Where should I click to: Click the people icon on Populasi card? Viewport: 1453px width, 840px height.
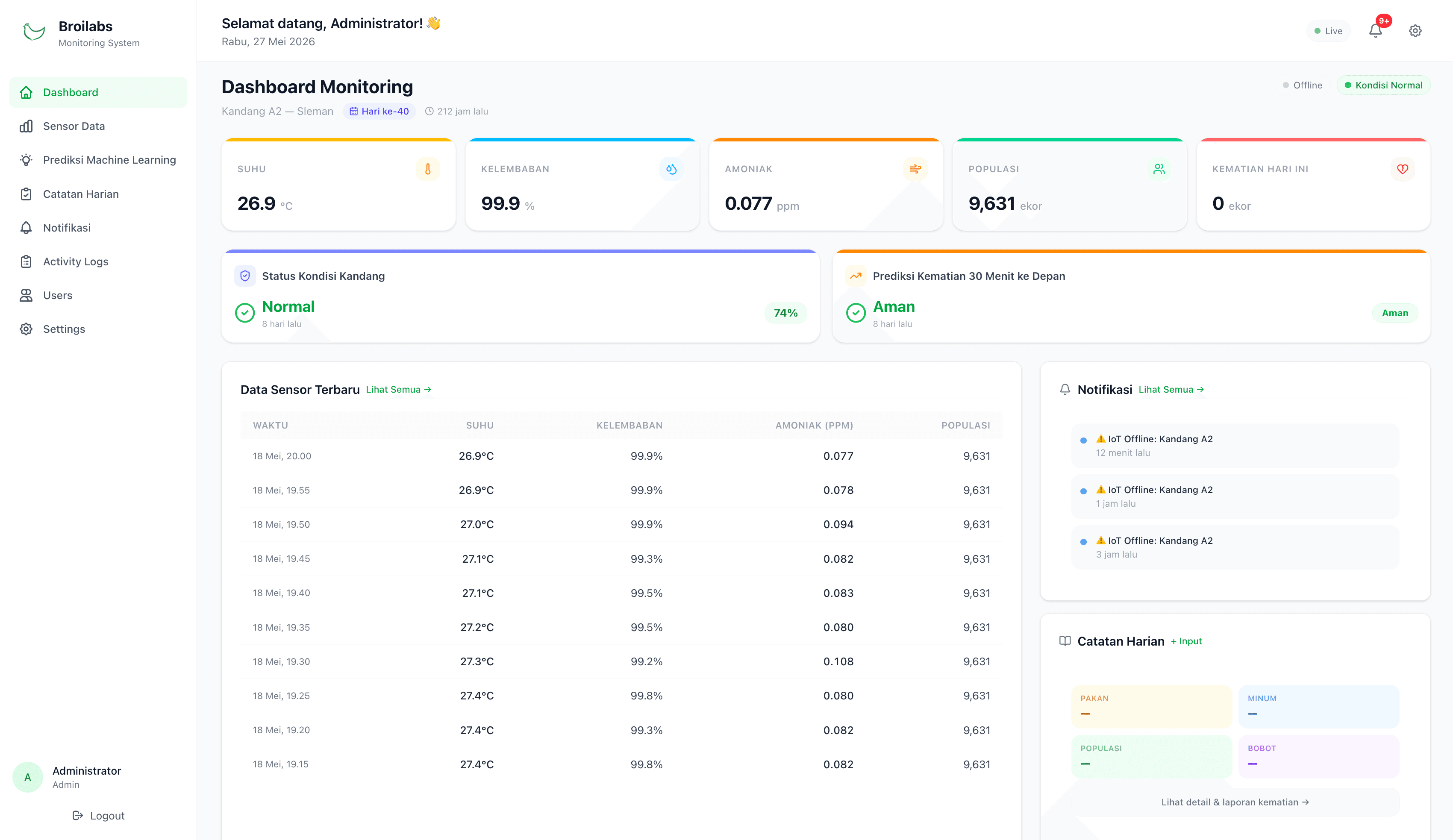(1159, 169)
